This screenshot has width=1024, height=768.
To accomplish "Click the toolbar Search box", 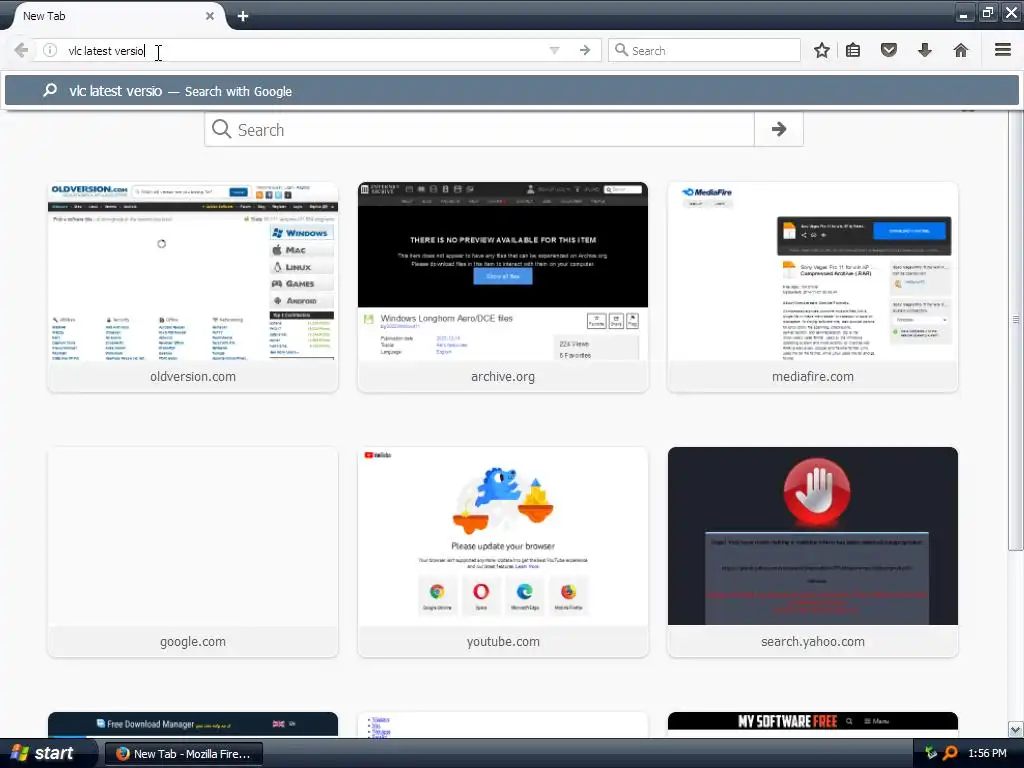I will click(x=704, y=50).
